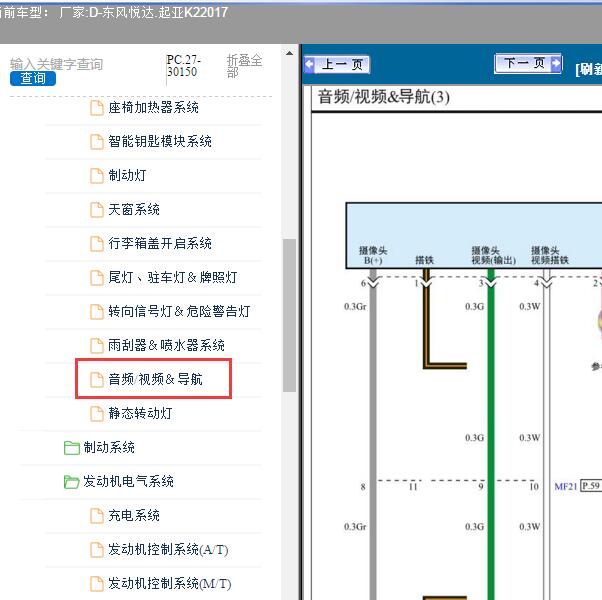Go to next page with 下一页
Screen dimensions: 602x600
point(528,63)
